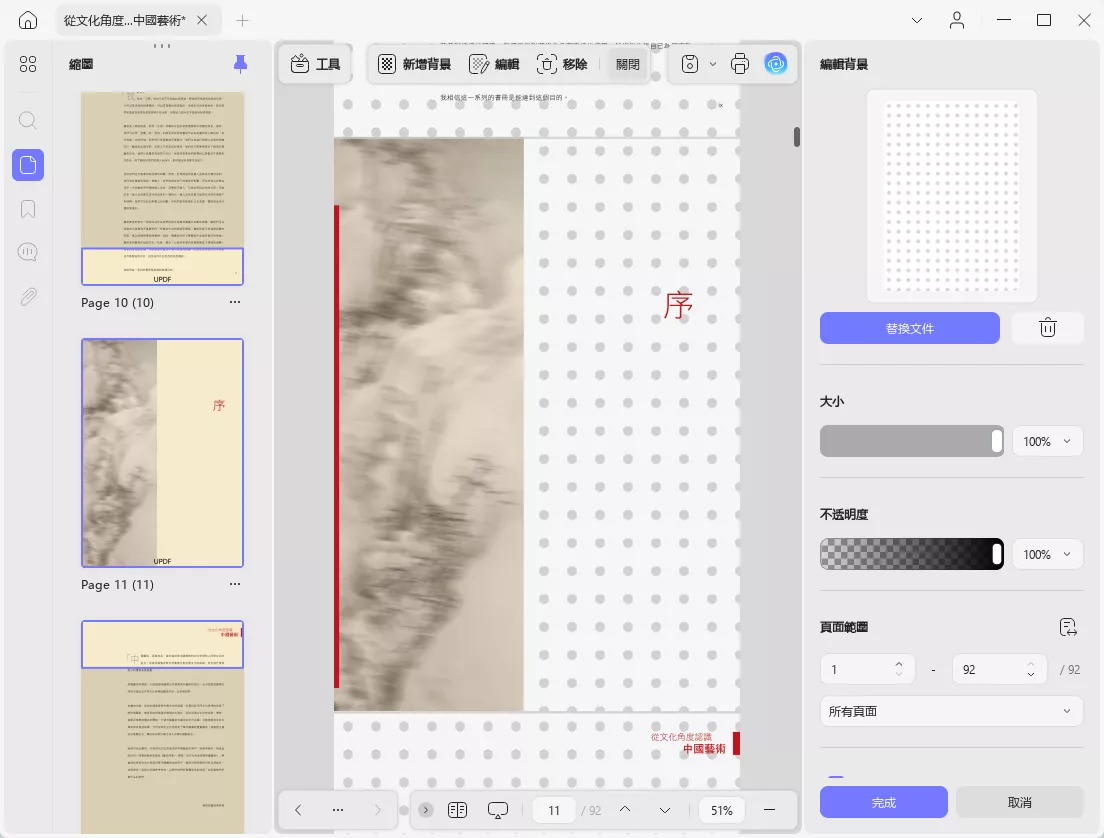
Task: Click the 替換文件 button
Action: coord(910,328)
